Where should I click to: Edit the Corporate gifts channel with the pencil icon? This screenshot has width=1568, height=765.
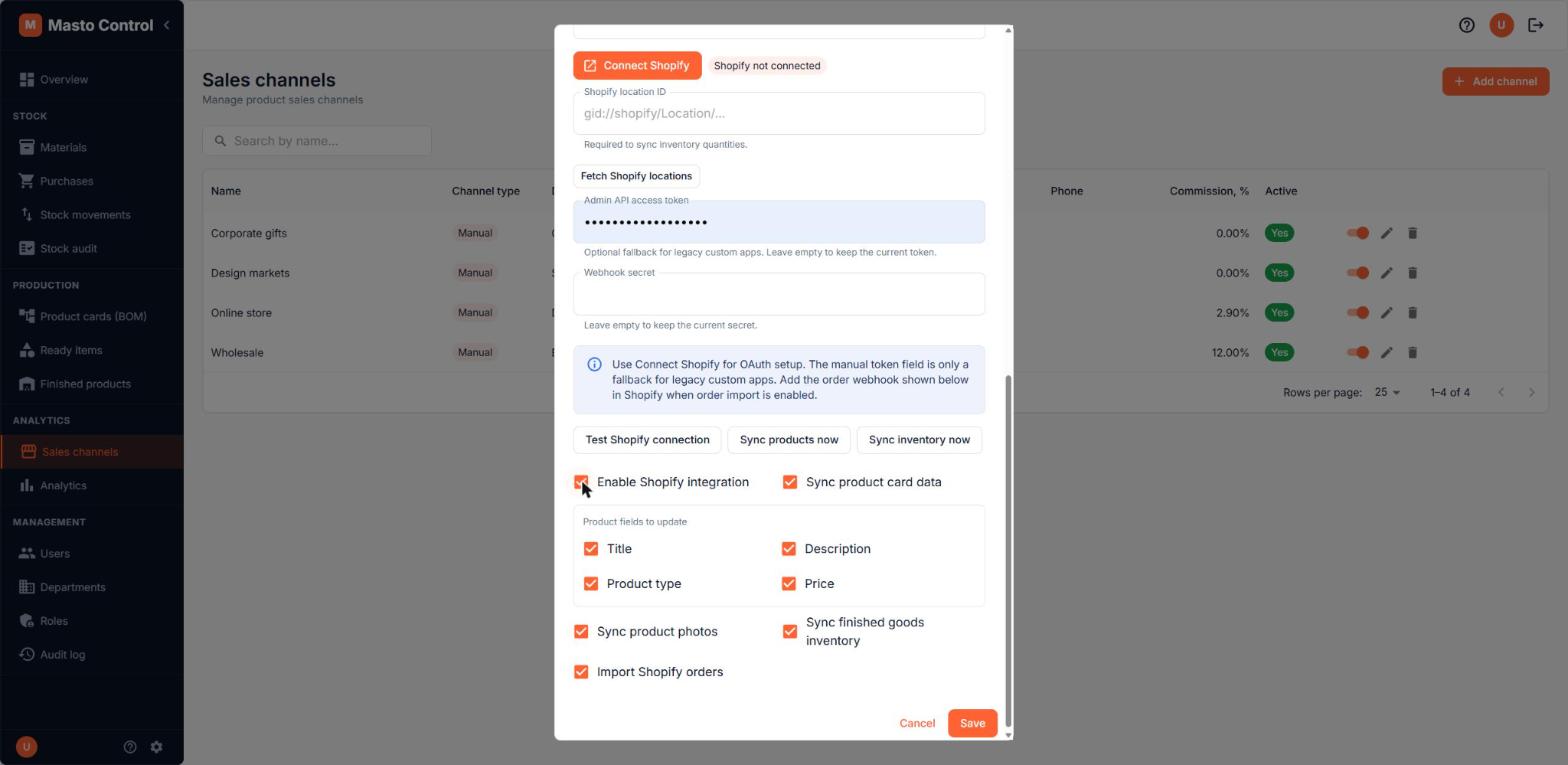tap(1386, 233)
